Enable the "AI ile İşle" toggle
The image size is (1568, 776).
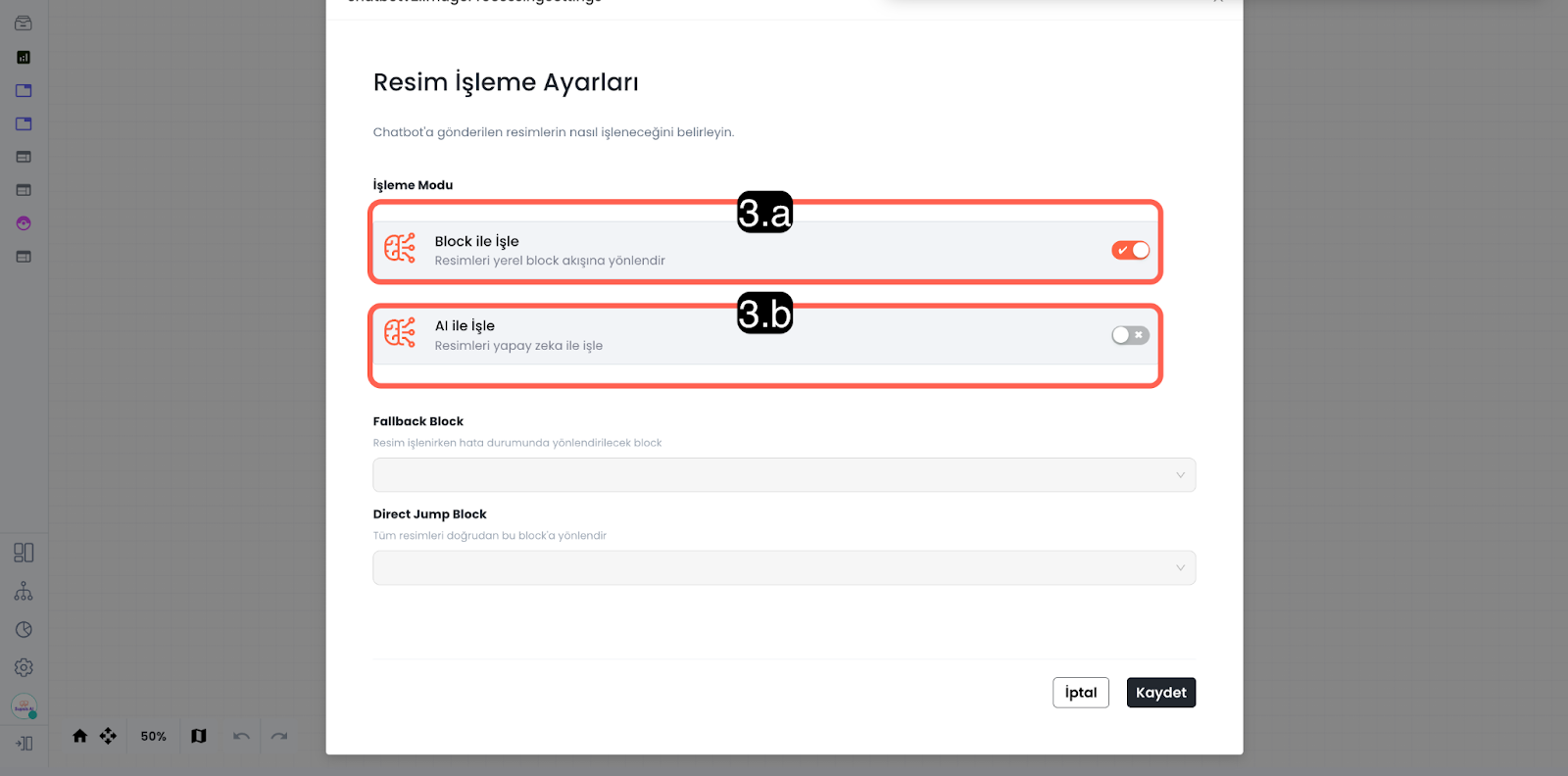coord(1130,335)
